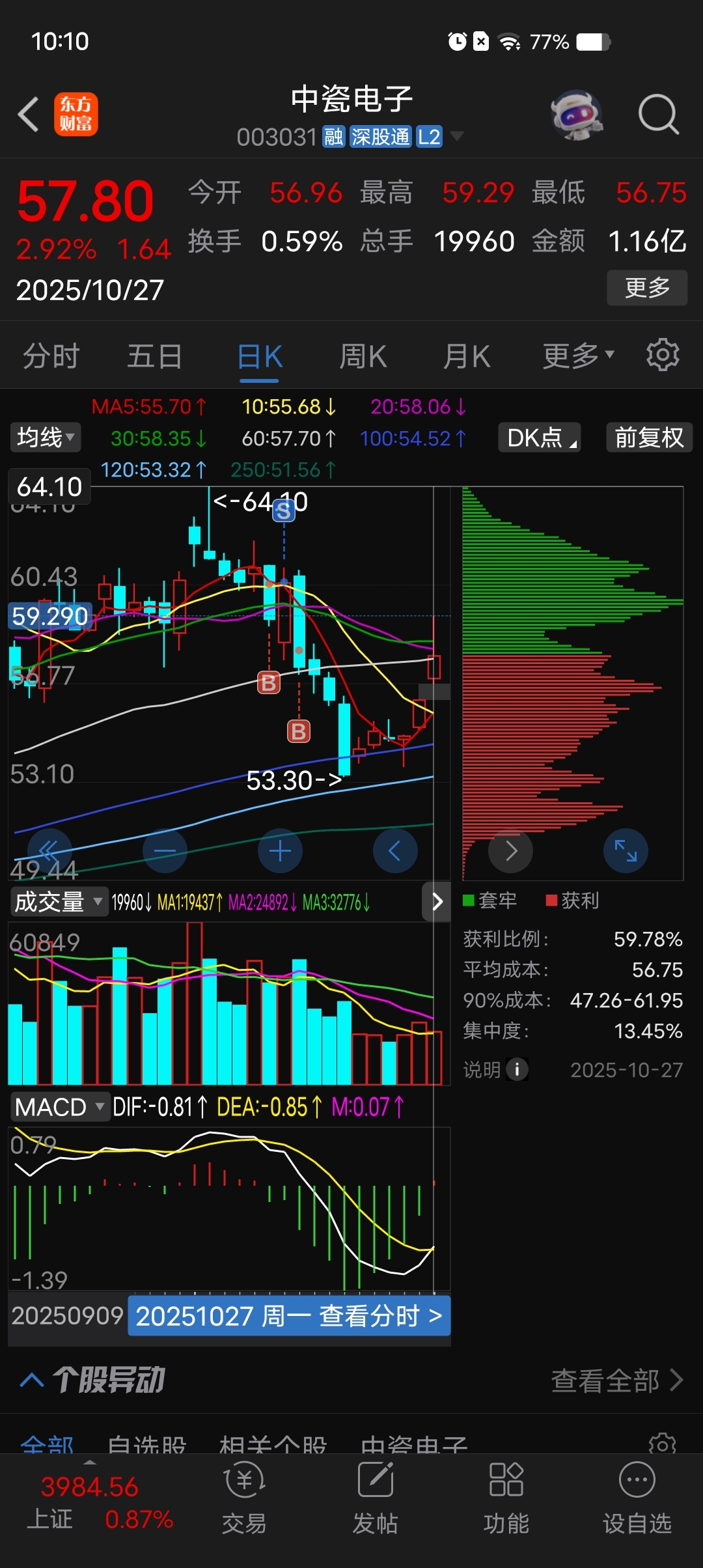
Task: Tap the 融 margin badge
Action: click(334, 137)
